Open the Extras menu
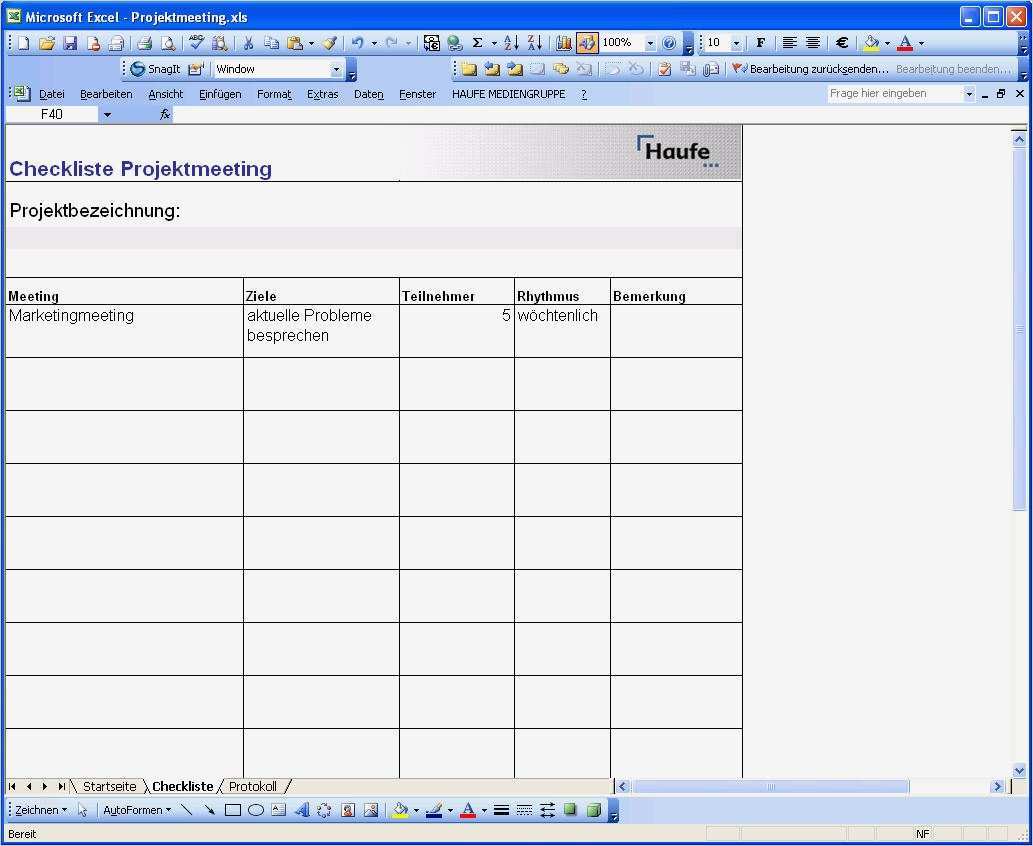Screen dimensions: 1033x846 pyautogui.click(x=322, y=93)
